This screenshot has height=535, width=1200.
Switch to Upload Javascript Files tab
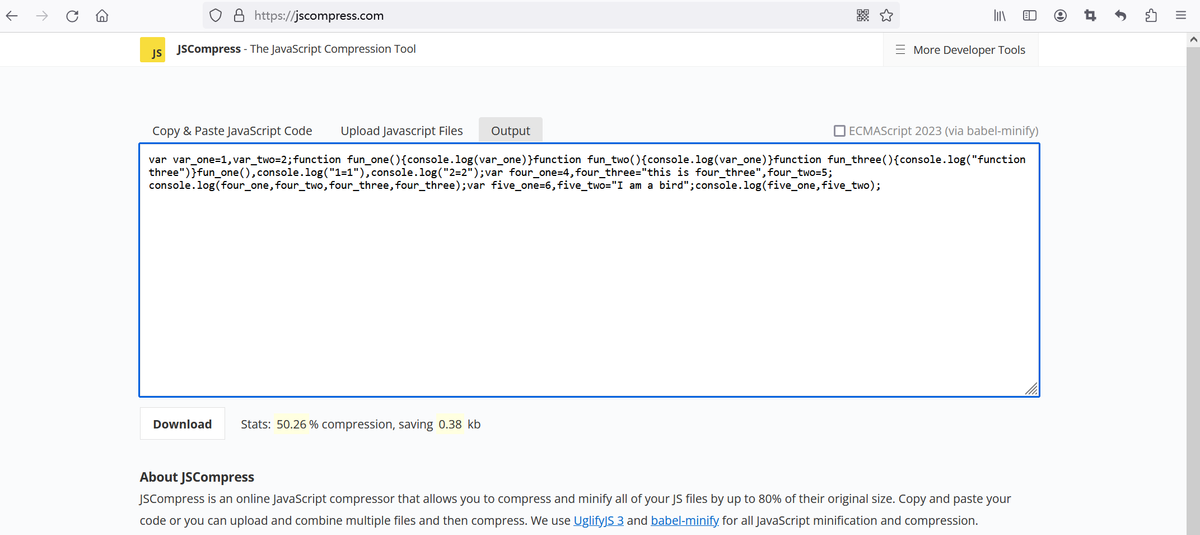click(401, 131)
